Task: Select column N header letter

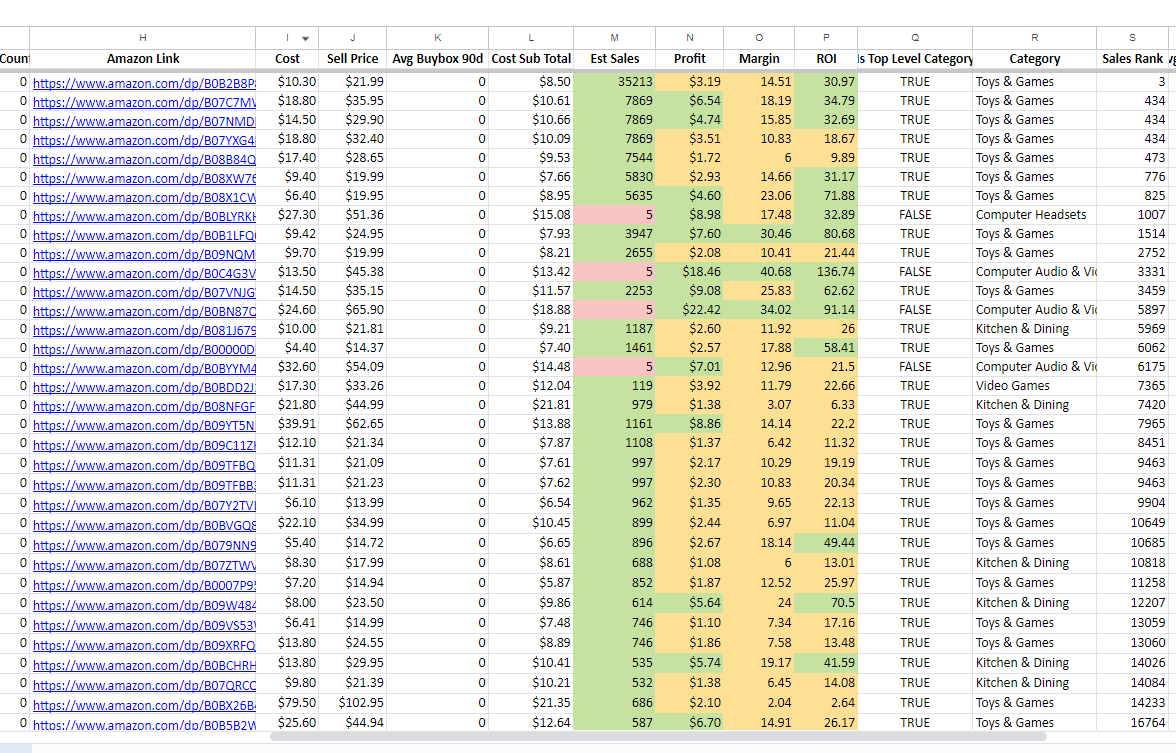Action: [689, 38]
